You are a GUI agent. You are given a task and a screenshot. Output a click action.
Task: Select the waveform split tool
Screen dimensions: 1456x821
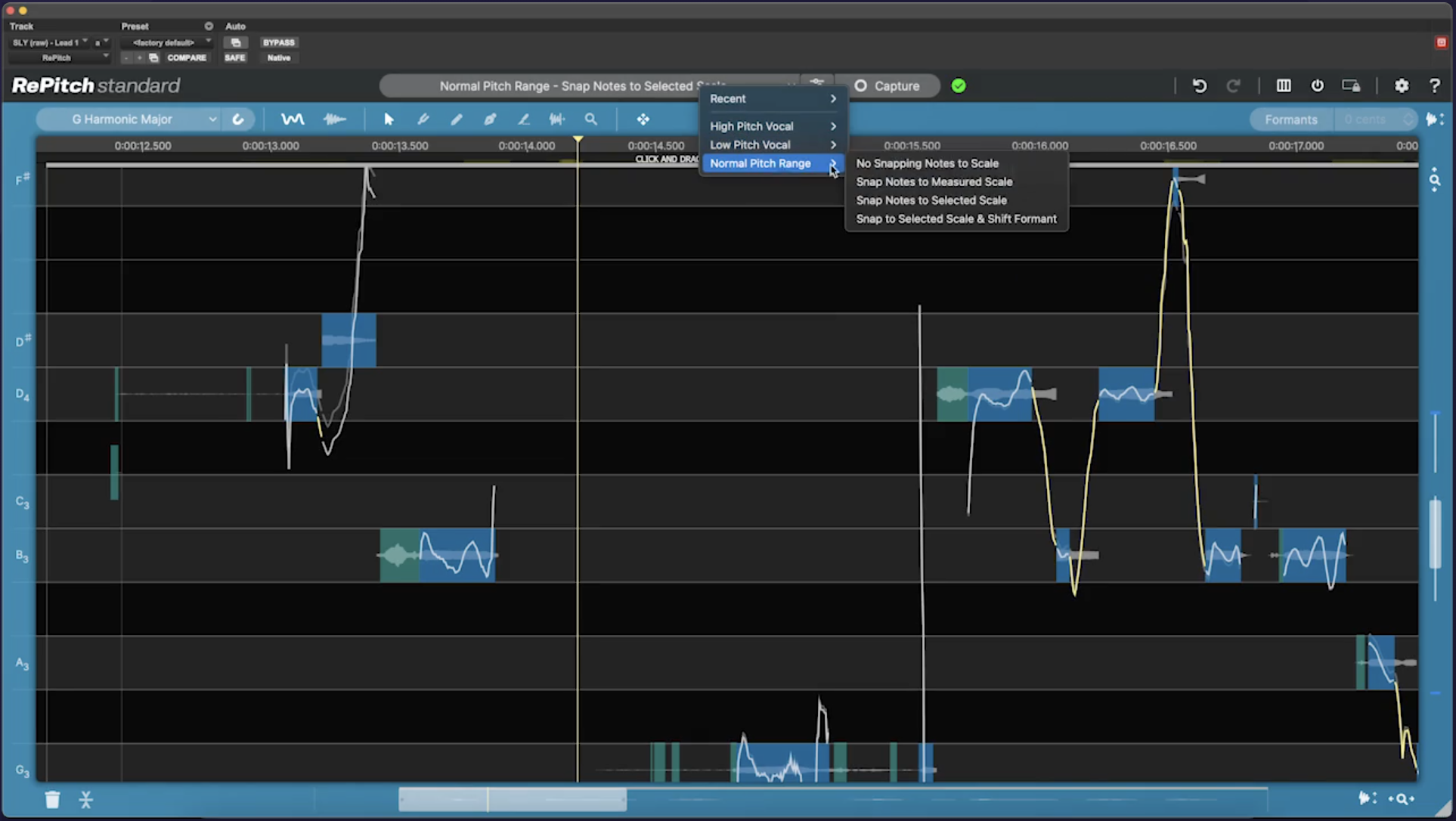point(557,119)
